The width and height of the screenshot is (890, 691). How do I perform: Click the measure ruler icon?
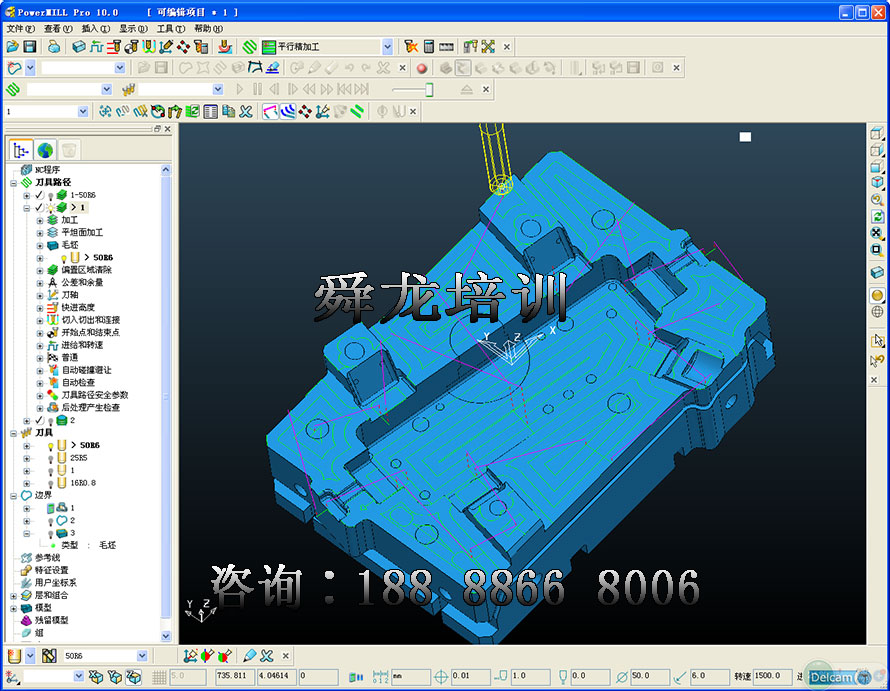coord(447,47)
